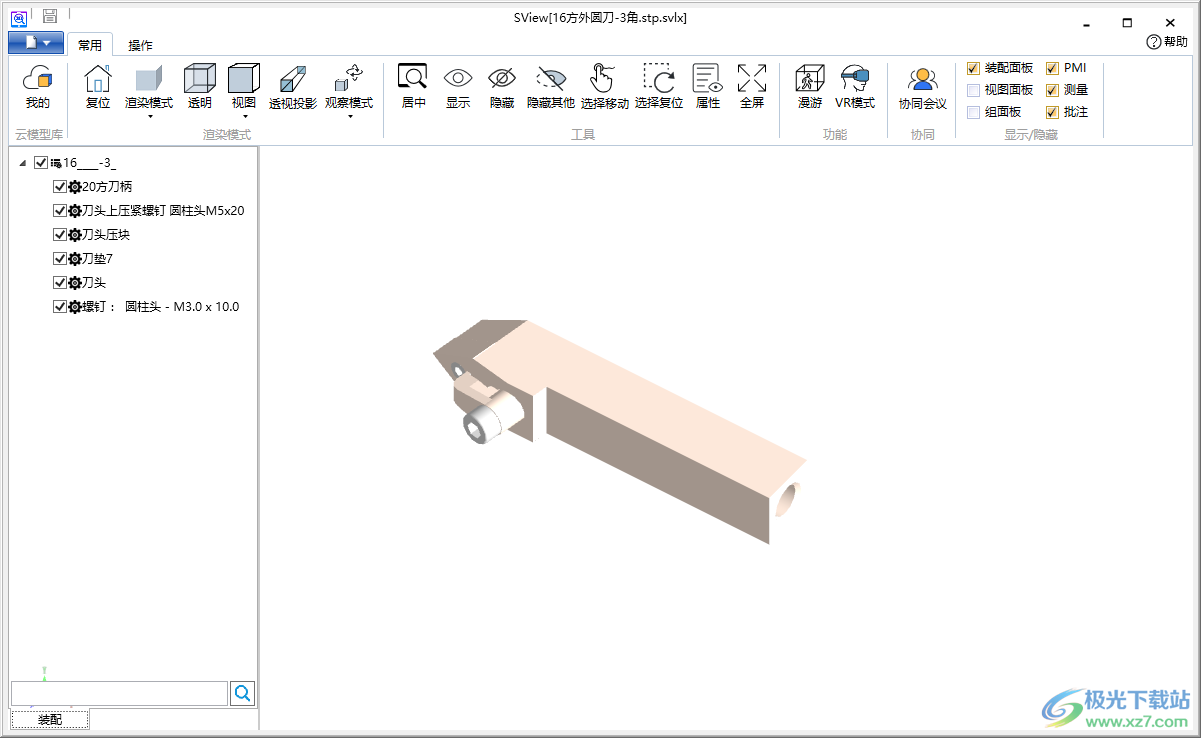Enter 全屏 fullscreen mode
This screenshot has height=738, width=1201.
[x=751, y=80]
